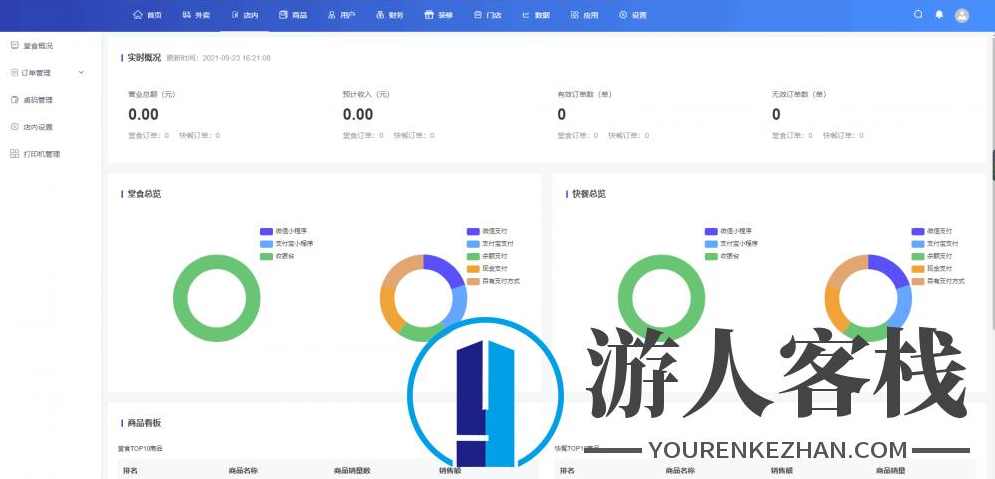Expand the 订单管理 chevron arrow

(81, 73)
